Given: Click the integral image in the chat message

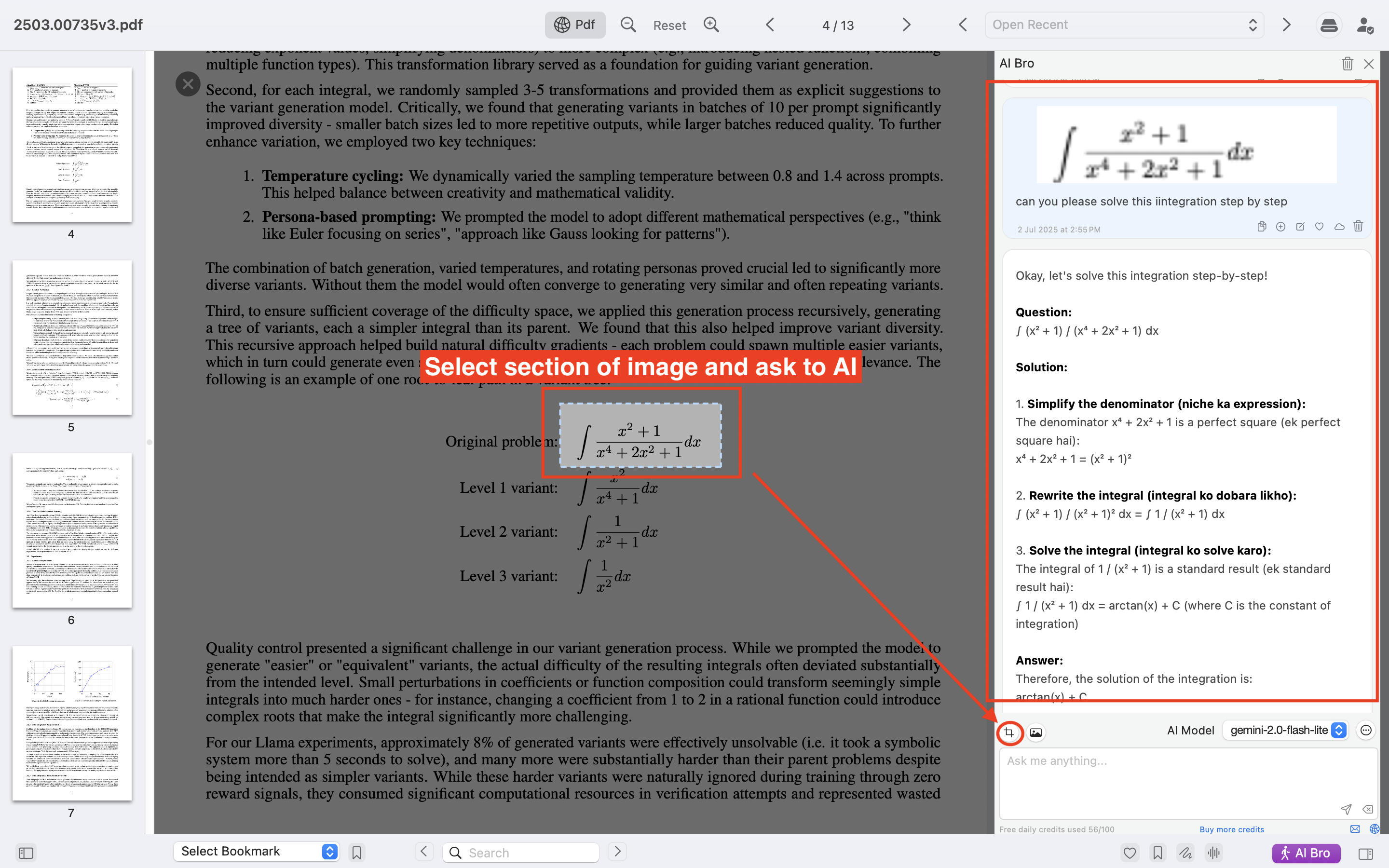Looking at the screenshot, I should (x=1186, y=145).
